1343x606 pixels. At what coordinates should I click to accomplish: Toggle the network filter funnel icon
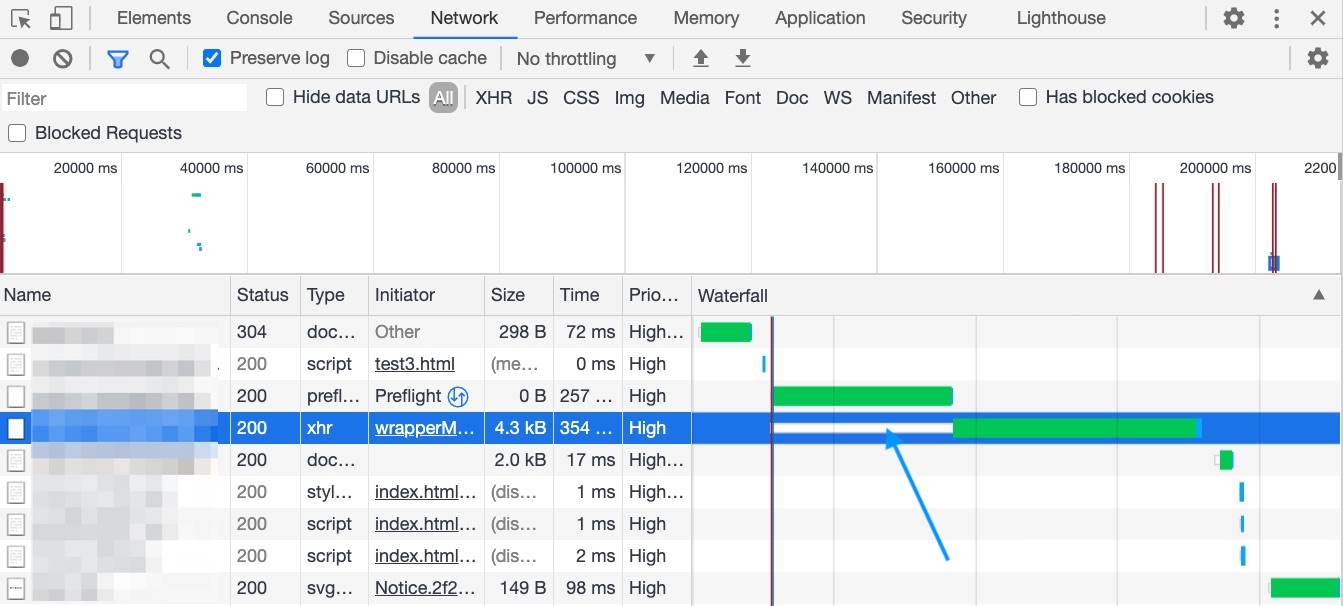coord(117,58)
